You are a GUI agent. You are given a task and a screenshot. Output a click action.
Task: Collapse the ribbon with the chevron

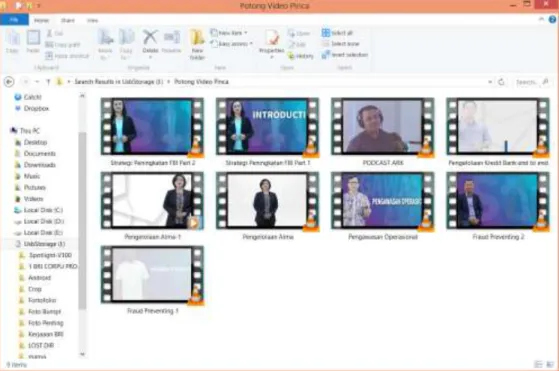541,19
